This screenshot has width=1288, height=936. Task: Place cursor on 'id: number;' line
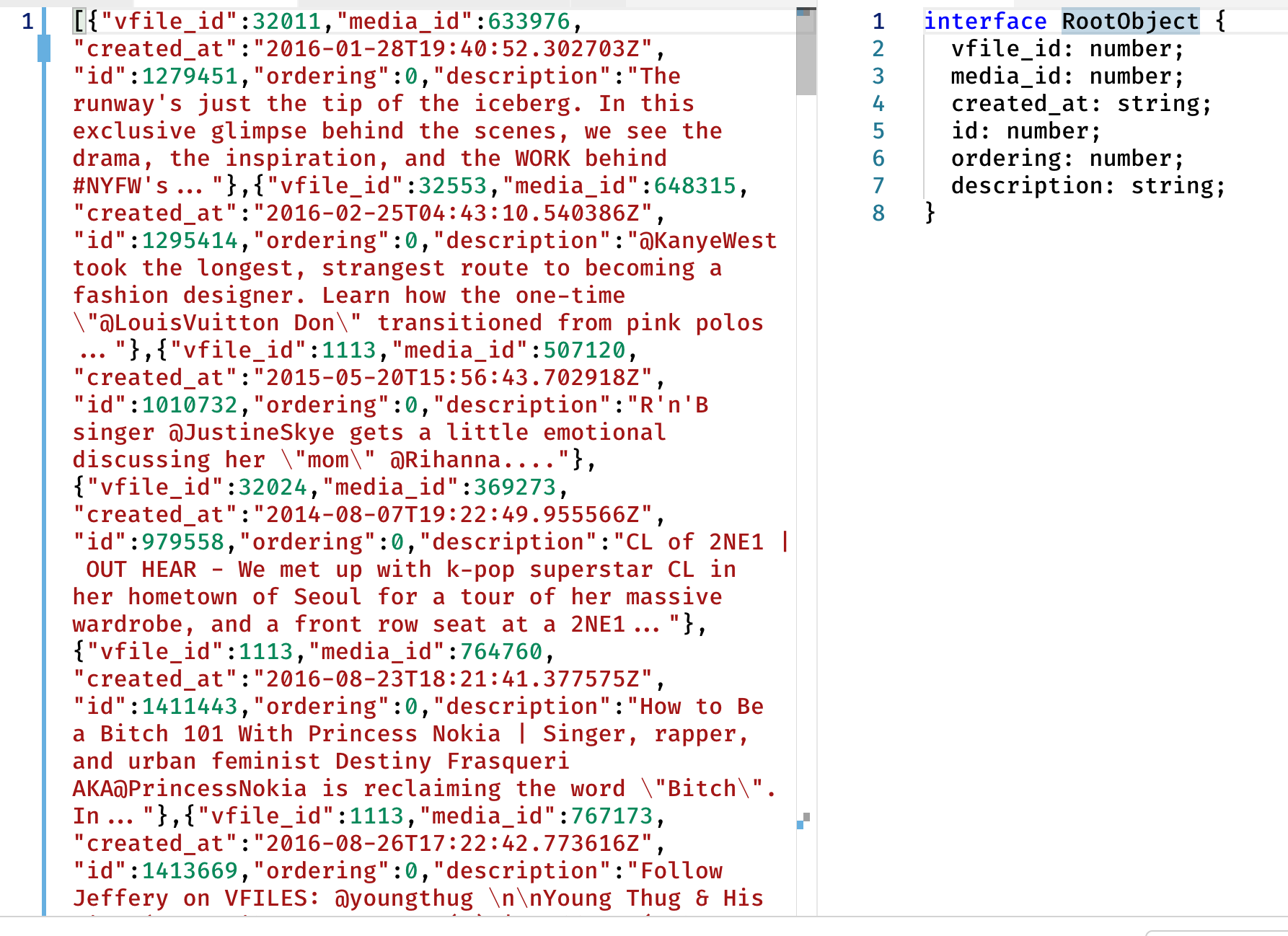[1025, 131]
